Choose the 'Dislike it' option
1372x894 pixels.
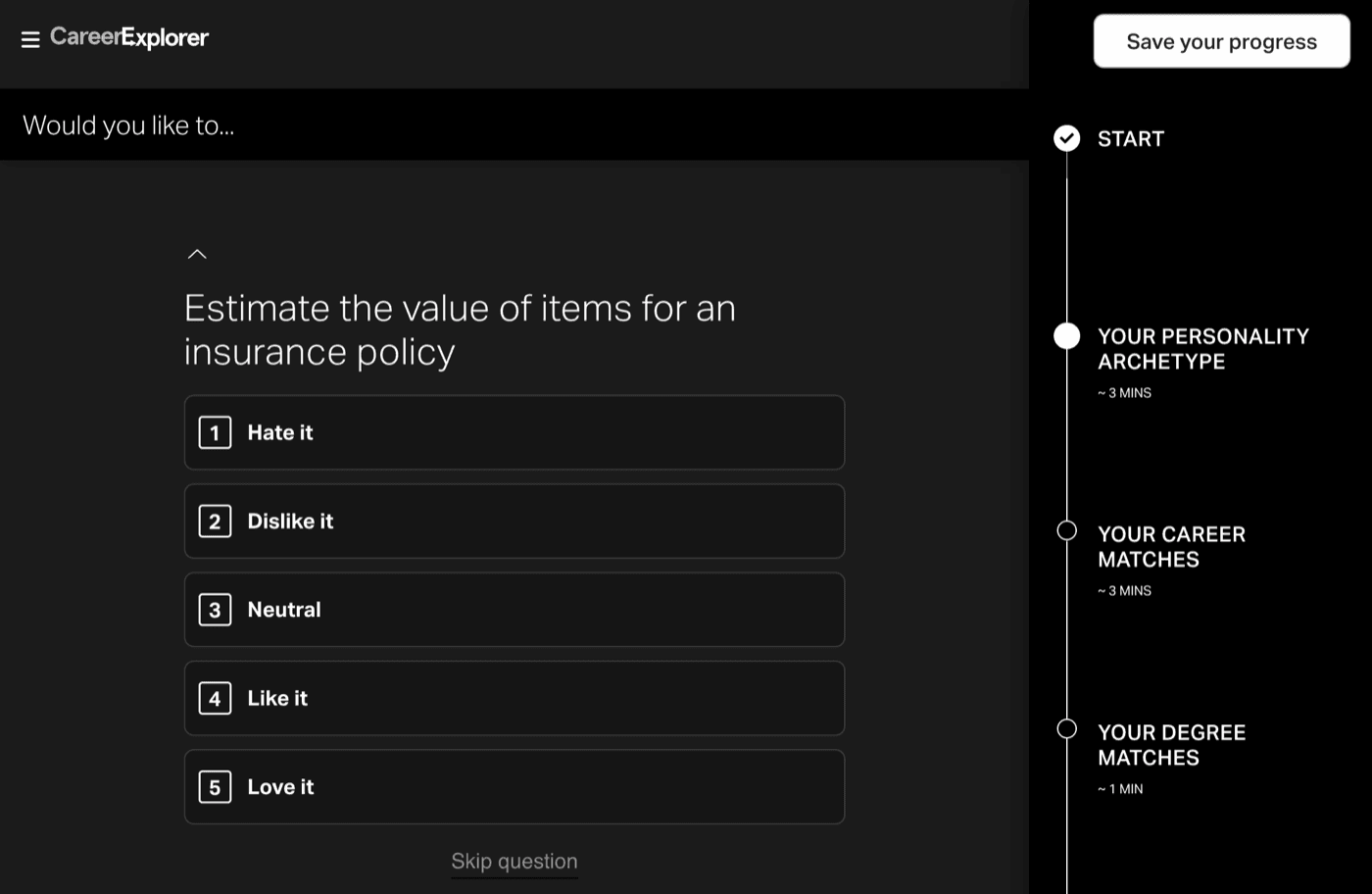pyautogui.click(x=514, y=521)
